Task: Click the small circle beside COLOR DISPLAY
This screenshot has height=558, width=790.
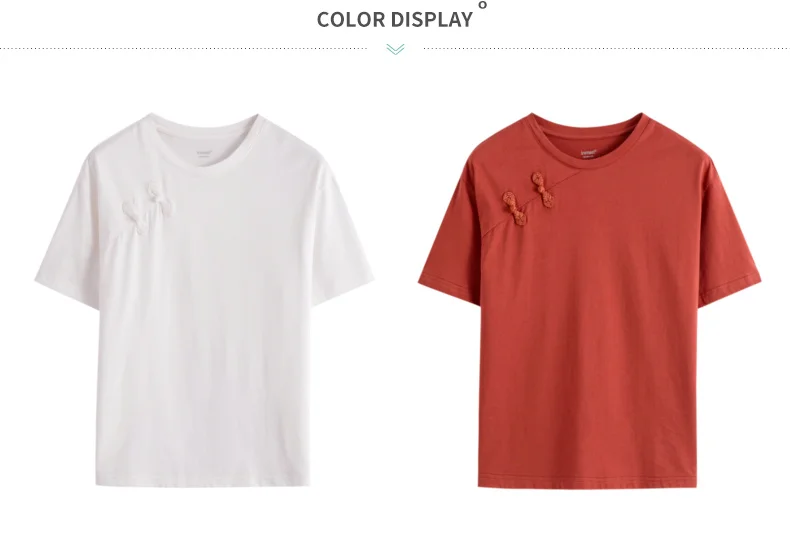Action: click(x=483, y=5)
